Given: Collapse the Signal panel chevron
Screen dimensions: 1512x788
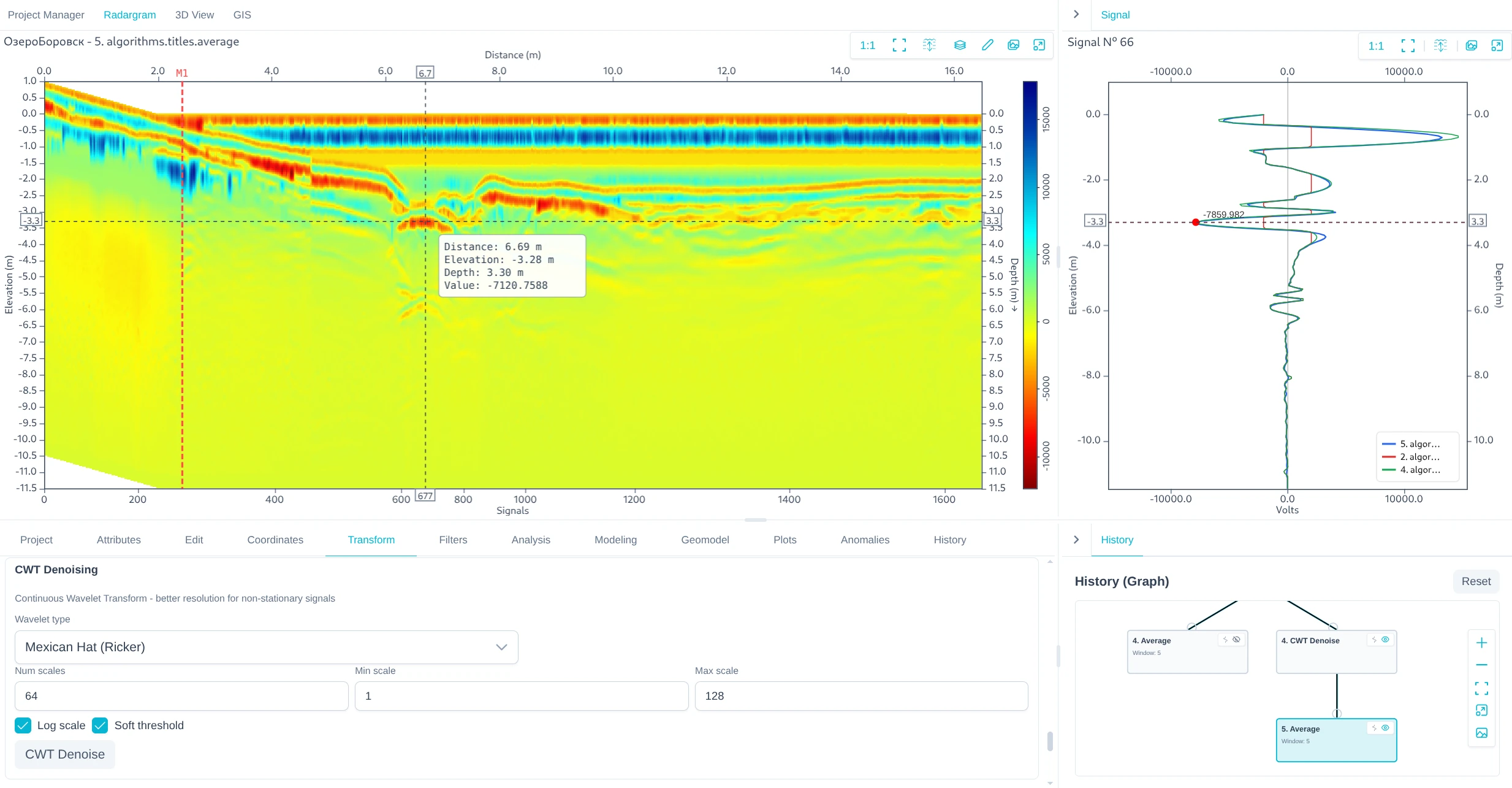Looking at the screenshot, I should click(x=1076, y=14).
